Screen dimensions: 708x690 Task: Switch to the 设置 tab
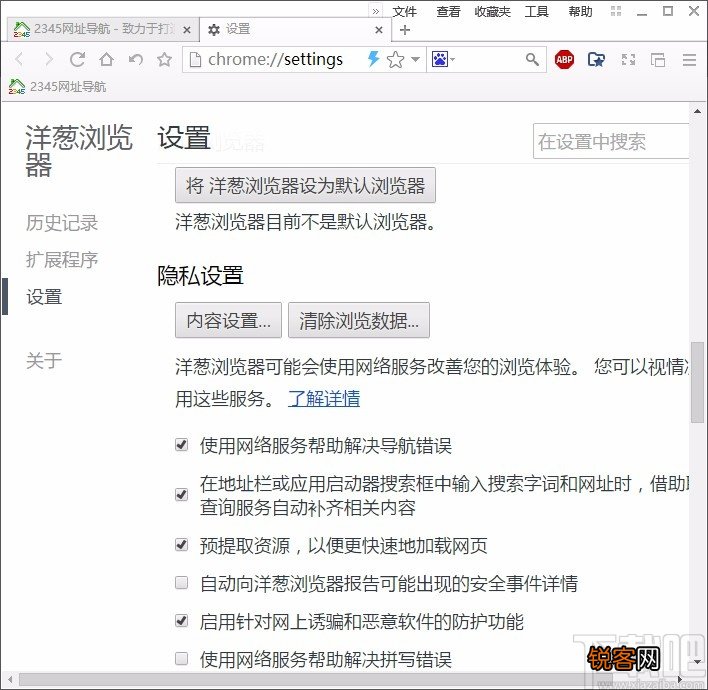pyautogui.click(x=296, y=29)
